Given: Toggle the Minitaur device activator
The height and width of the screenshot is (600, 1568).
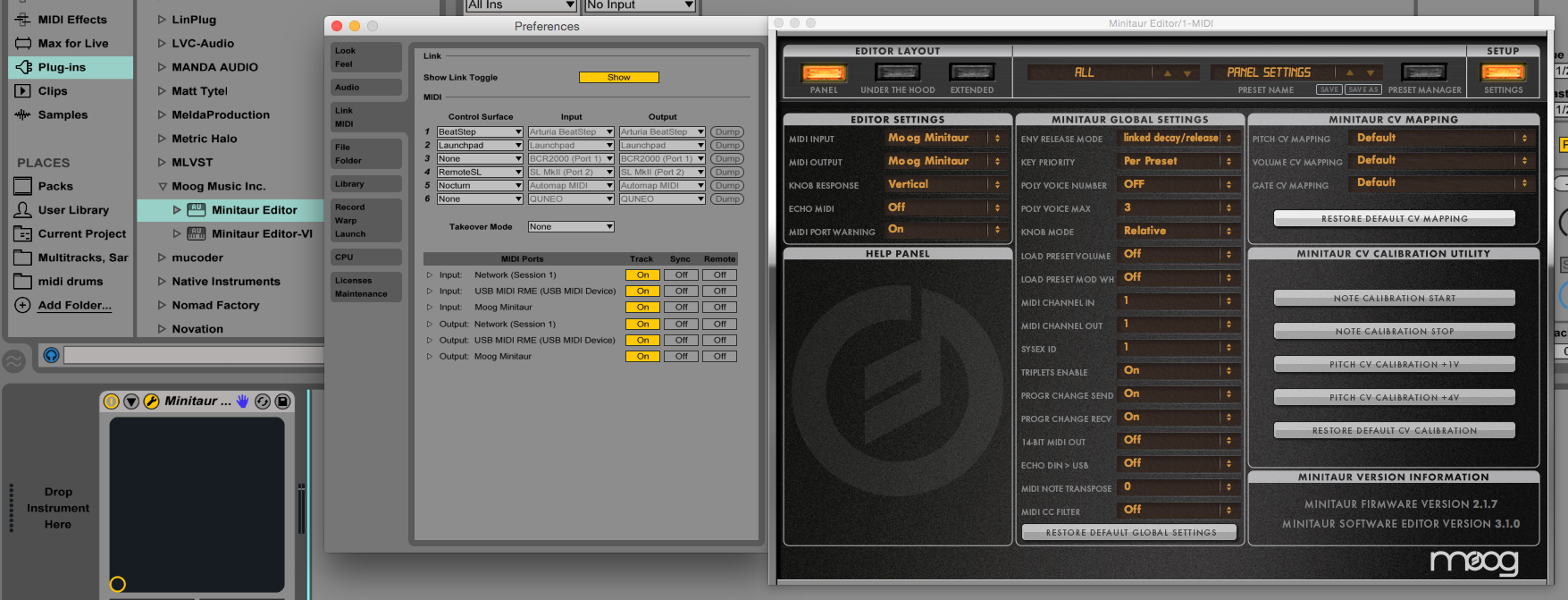Looking at the screenshot, I should click(112, 401).
